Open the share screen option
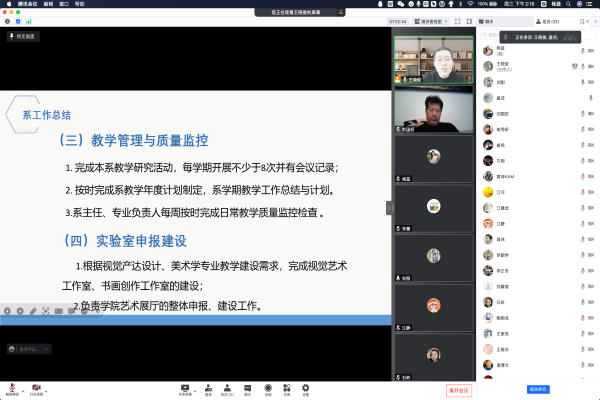The width and height of the screenshot is (600, 400). tap(185, 387)
